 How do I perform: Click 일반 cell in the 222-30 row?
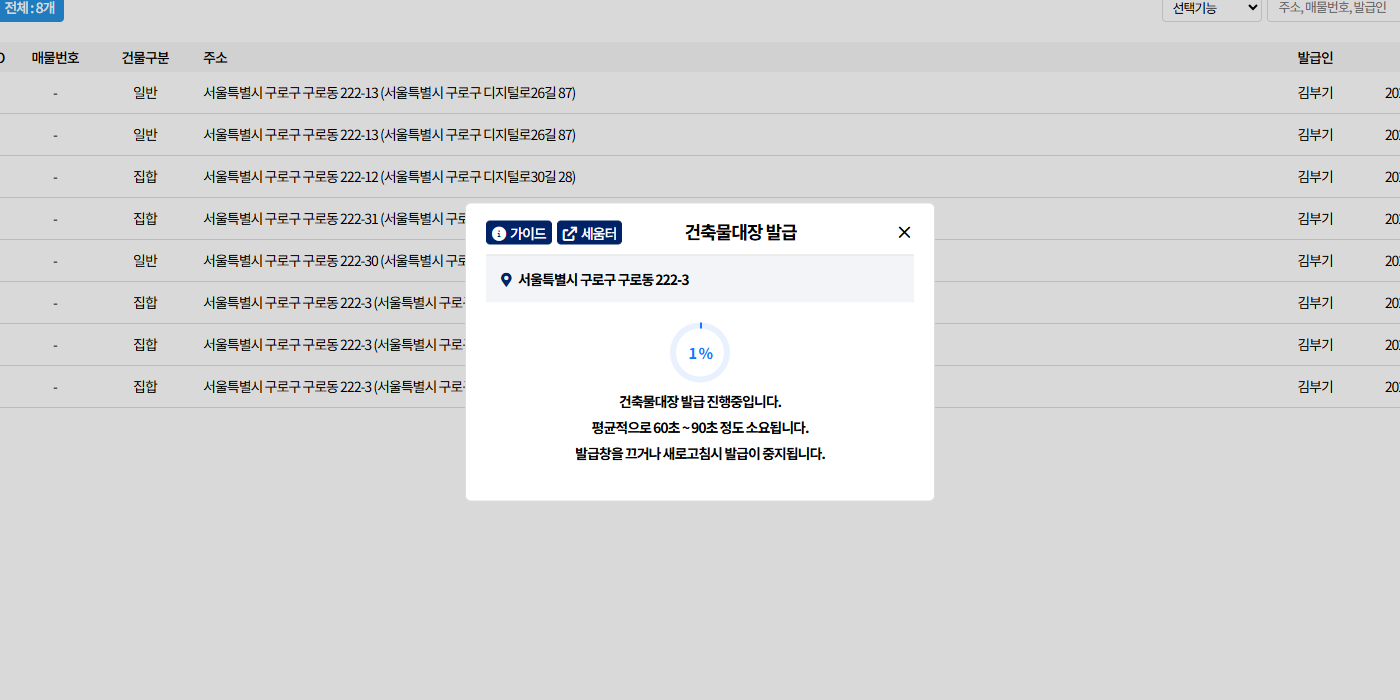tap(145, 261)
